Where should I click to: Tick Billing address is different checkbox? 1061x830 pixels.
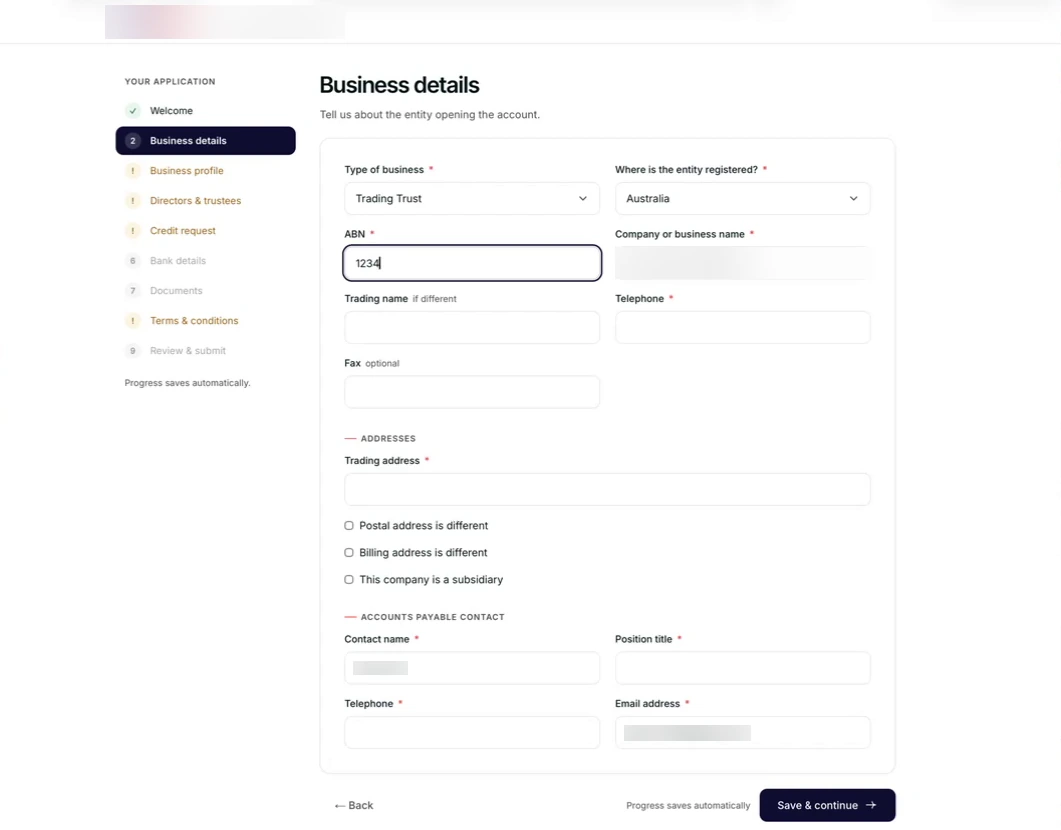tap(349, 553)
